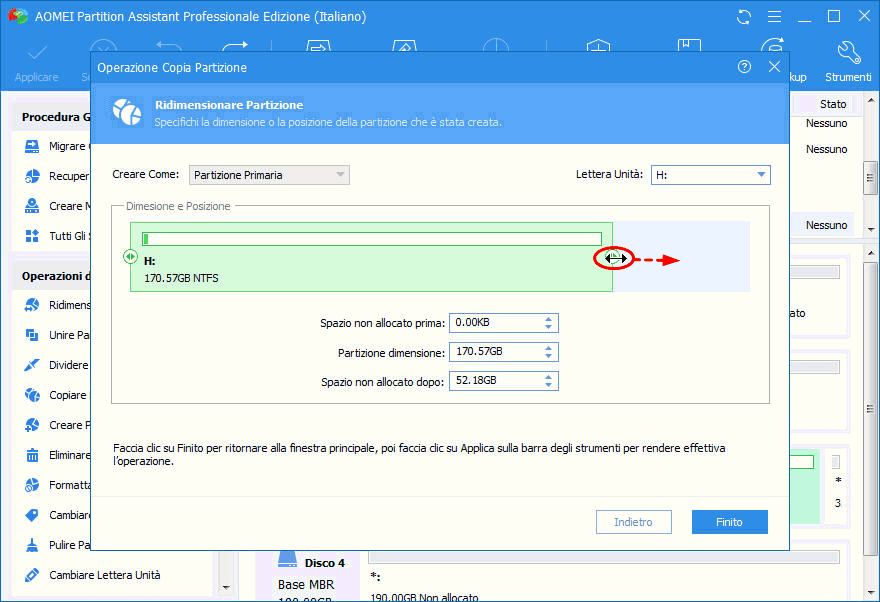880x602 pixels.
Task: Click the Recuperare wizard icon in sidebar
Action: [32, 176]
